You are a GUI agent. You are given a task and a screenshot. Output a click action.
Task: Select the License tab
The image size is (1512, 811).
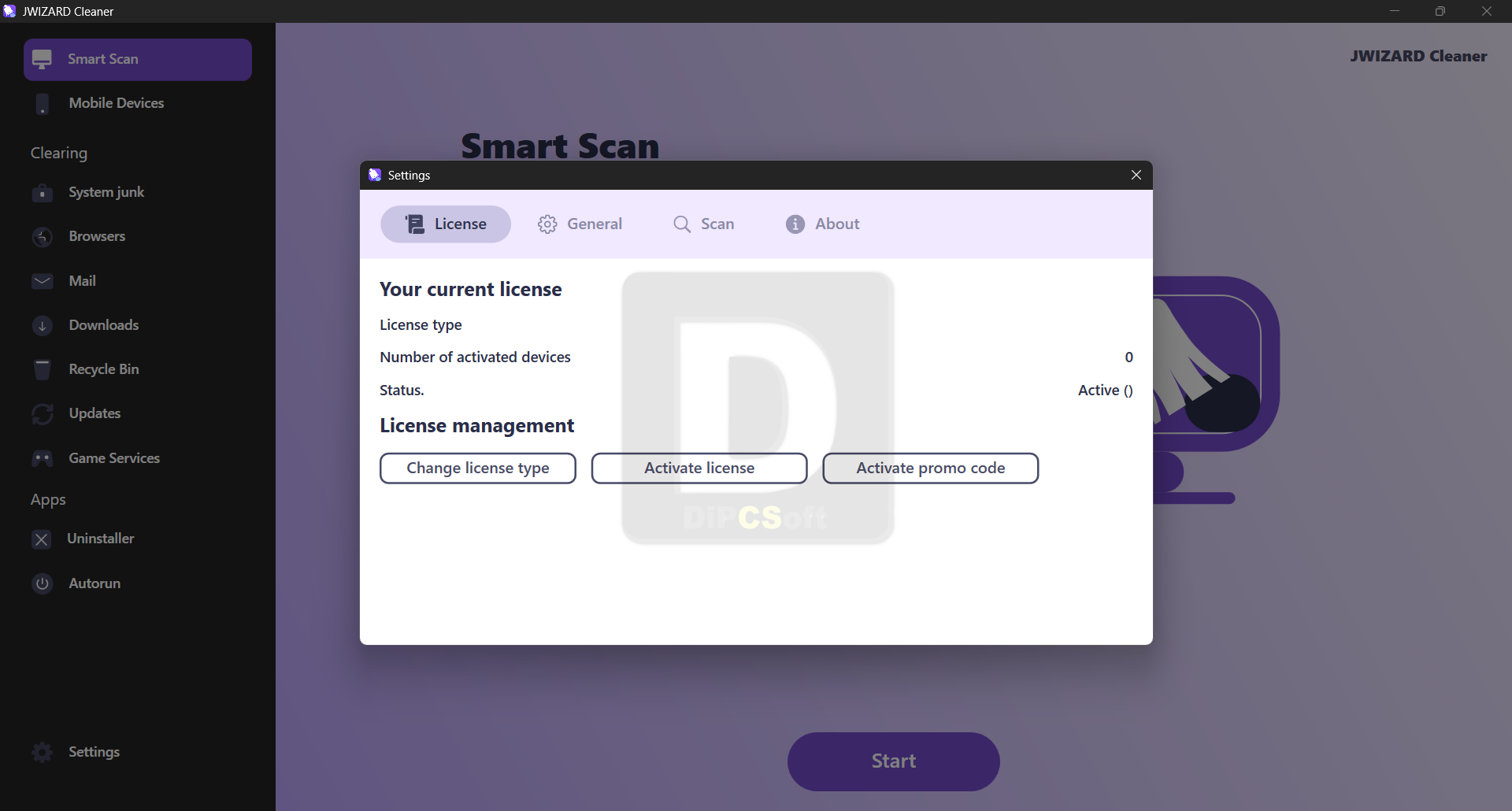click(x=446, y=224)
